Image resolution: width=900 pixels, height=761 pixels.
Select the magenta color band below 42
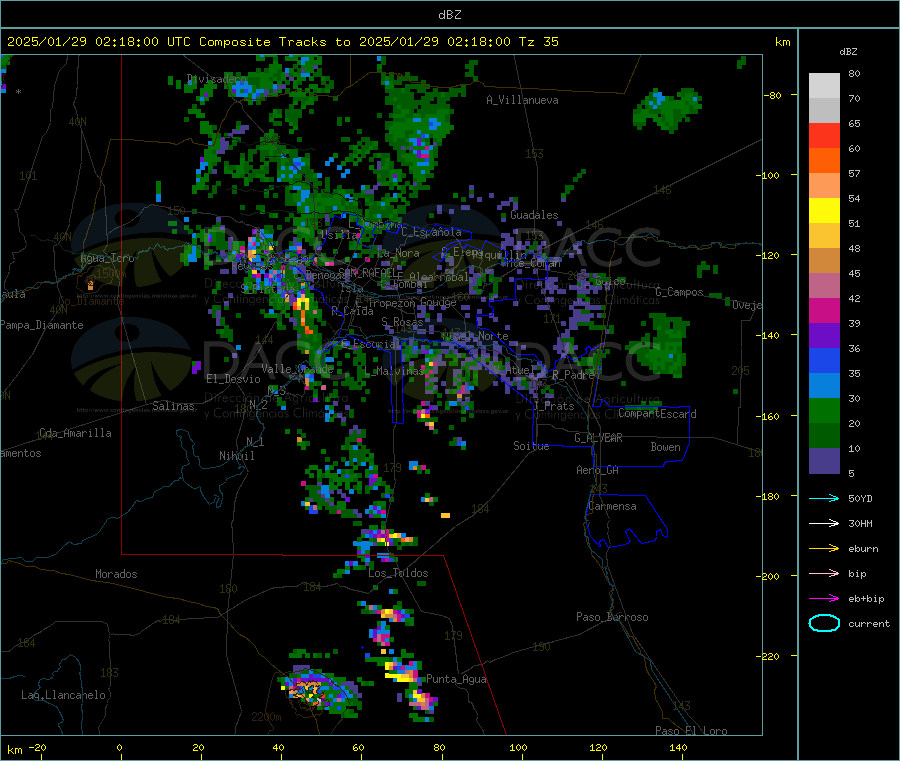click(x=824, y=310)
